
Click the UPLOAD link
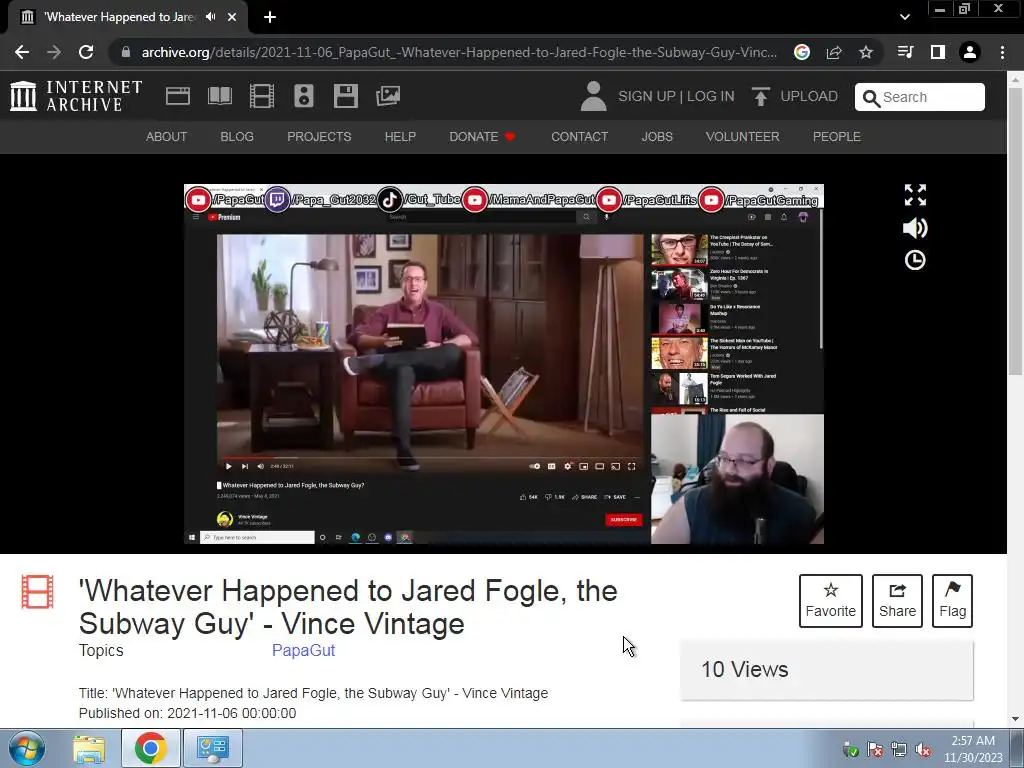click(x=809, y=96)
